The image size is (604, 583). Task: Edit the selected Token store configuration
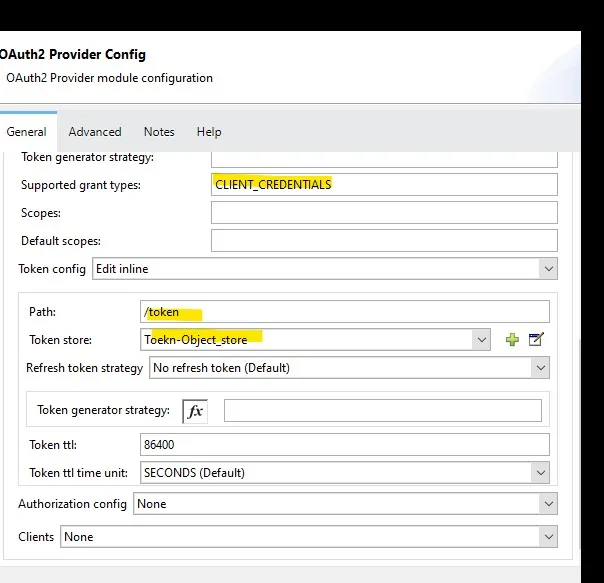click(536, 339)
